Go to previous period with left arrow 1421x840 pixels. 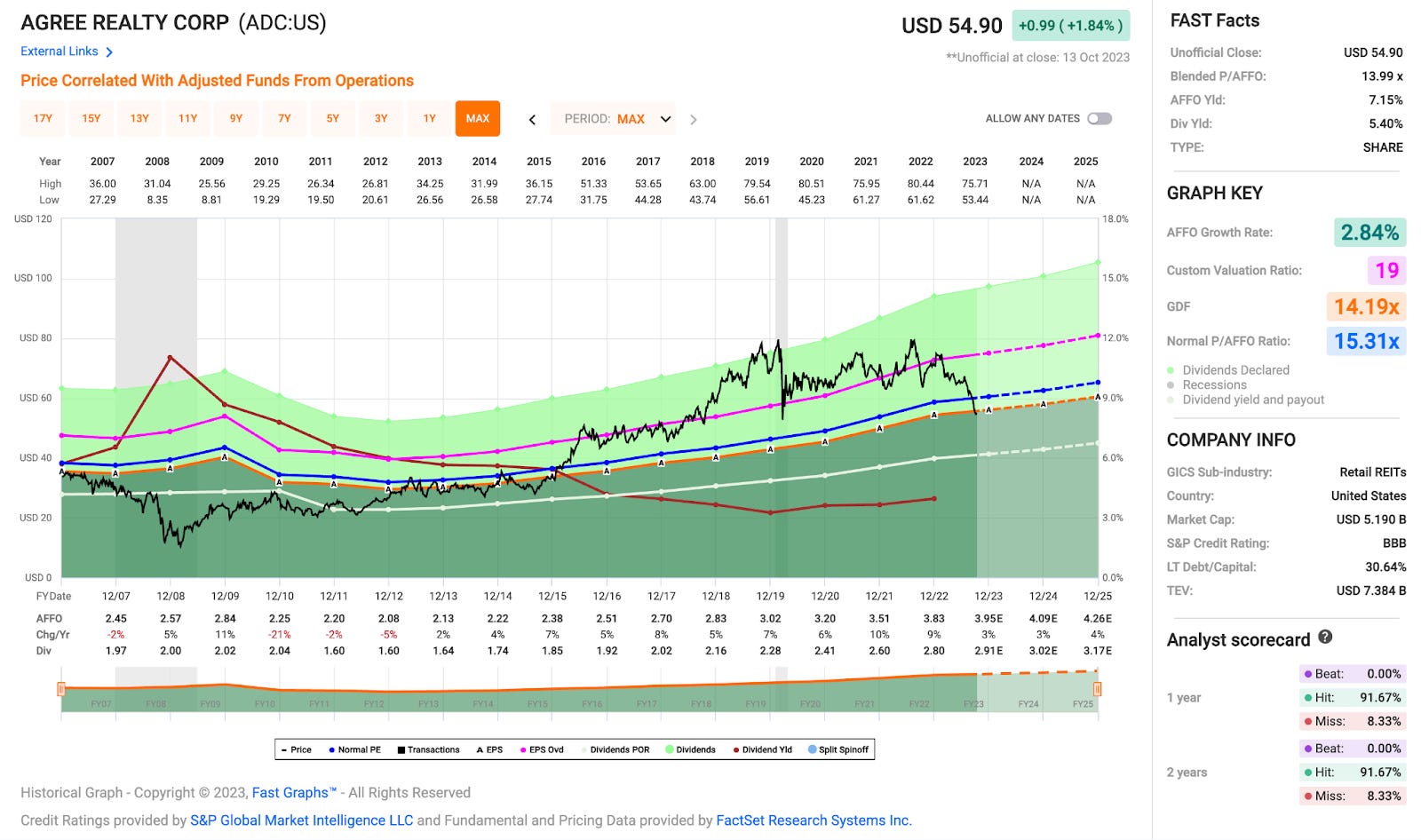click(x=532, y=119)
